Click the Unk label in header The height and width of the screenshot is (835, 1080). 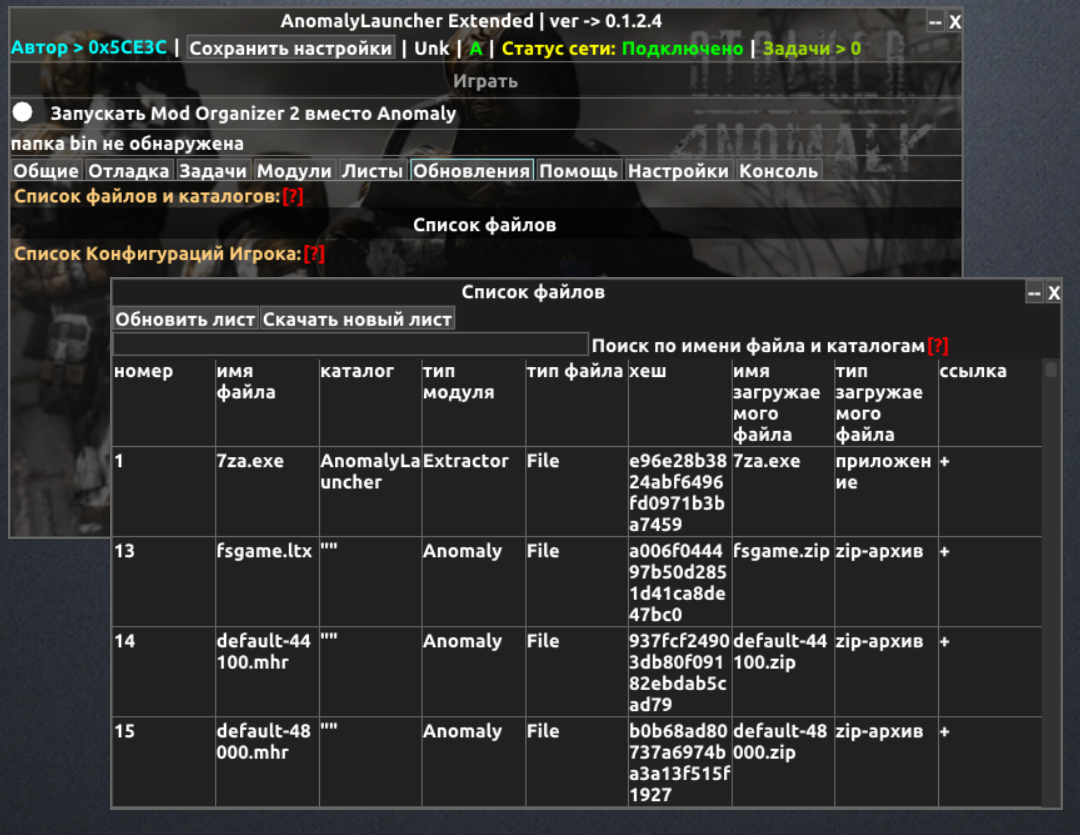click(431, 48)
